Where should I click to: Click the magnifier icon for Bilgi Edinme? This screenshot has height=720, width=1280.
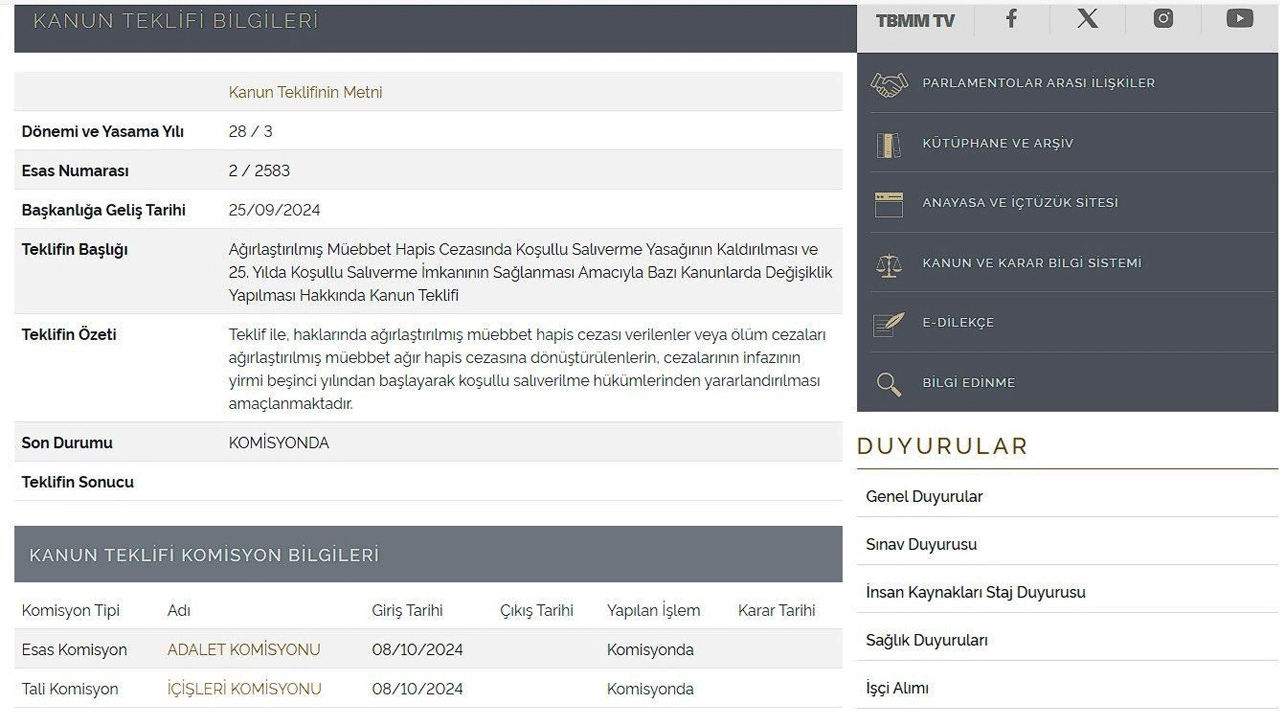click(x=889, y=383)
